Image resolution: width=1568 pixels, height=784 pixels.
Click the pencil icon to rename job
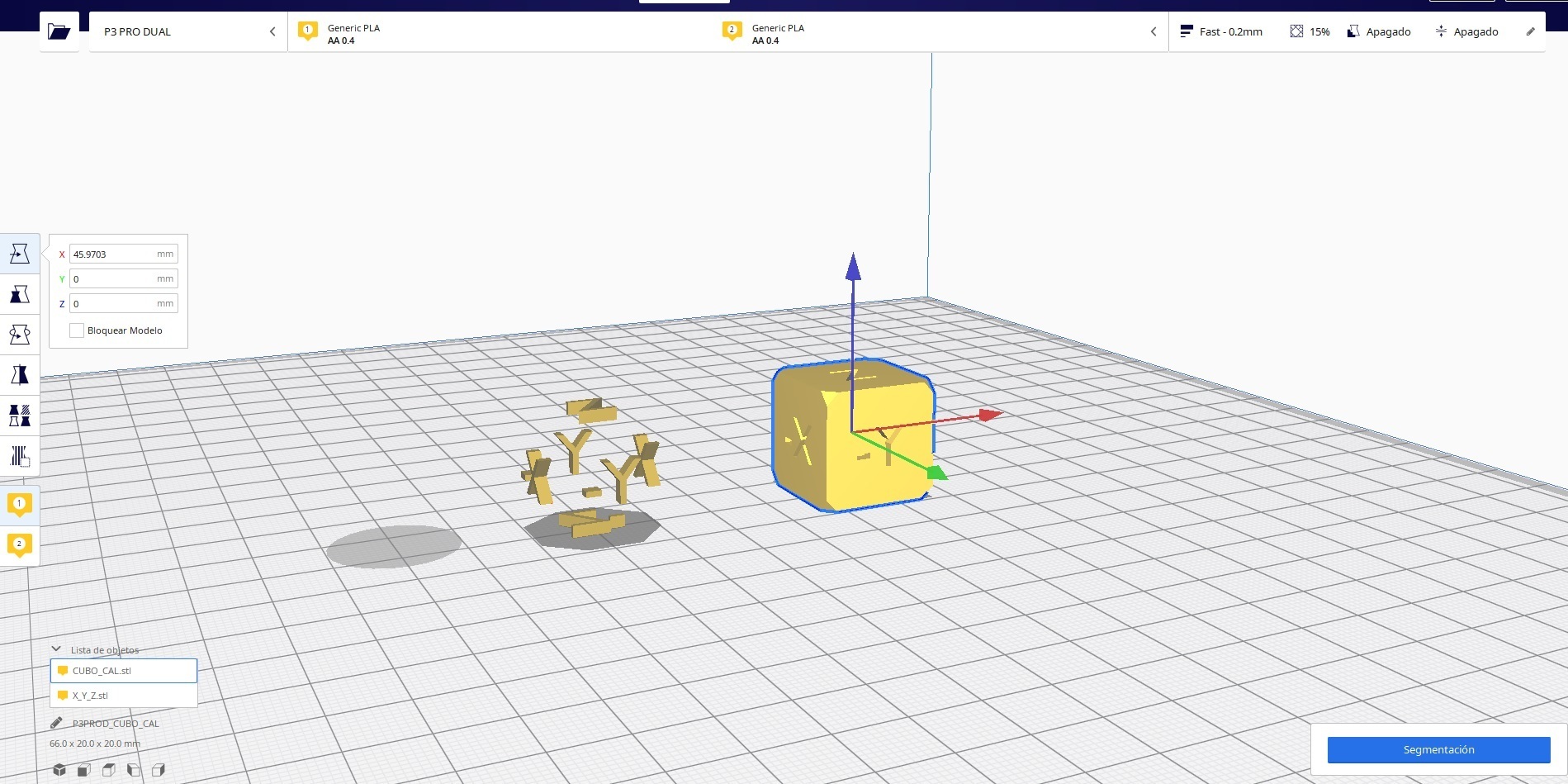pos(56,723)
